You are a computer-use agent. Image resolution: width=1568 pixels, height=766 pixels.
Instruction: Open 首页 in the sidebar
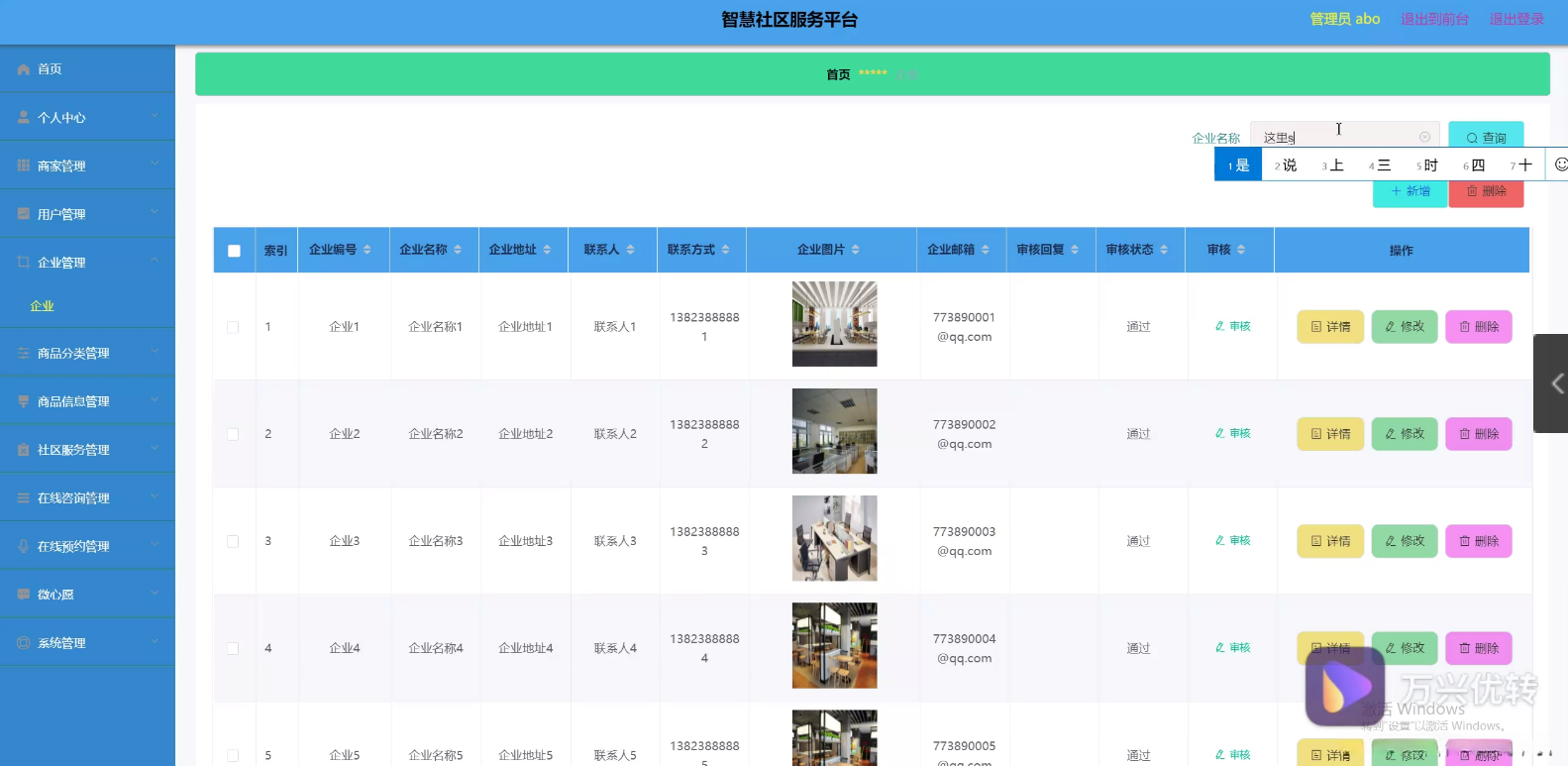coord(87,69)
